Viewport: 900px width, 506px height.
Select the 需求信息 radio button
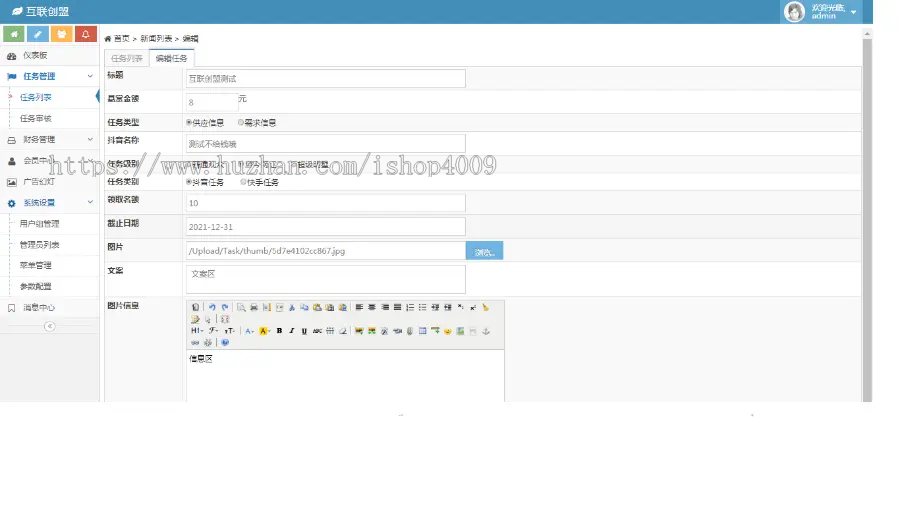tap(240, 123)
